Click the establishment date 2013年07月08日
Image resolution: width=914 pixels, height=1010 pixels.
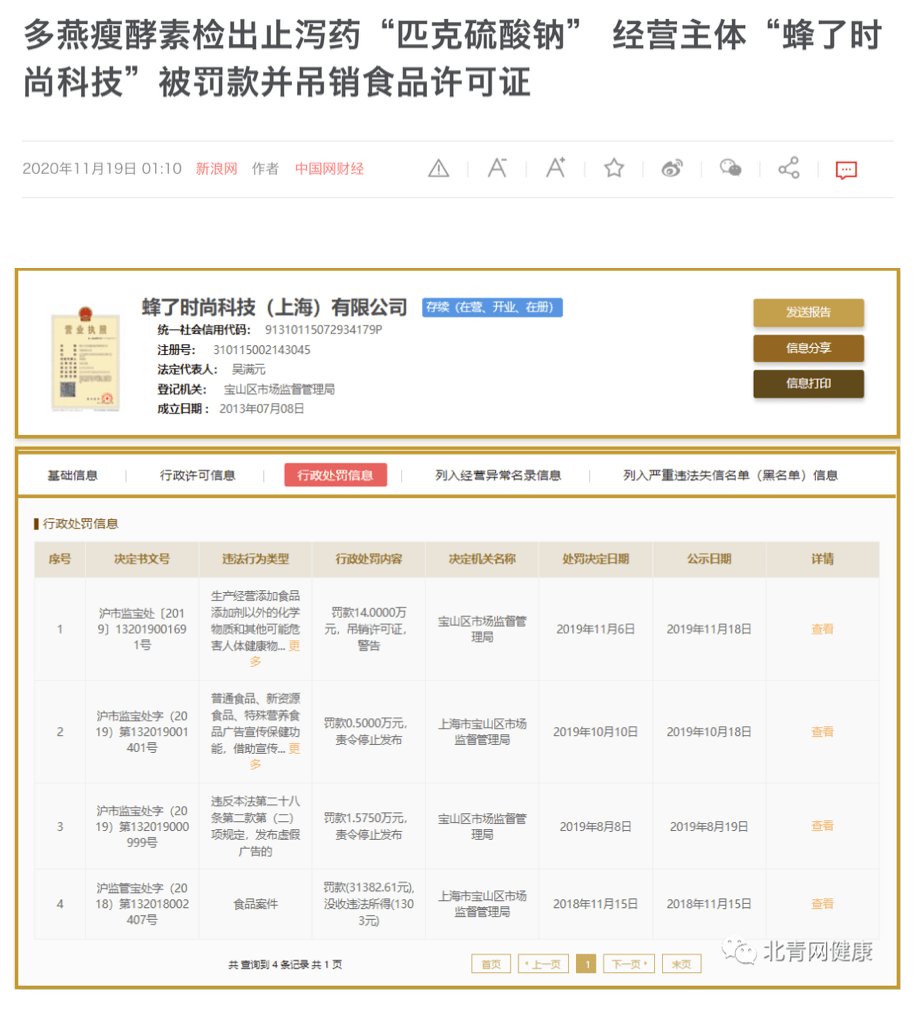tap(262, 409)
